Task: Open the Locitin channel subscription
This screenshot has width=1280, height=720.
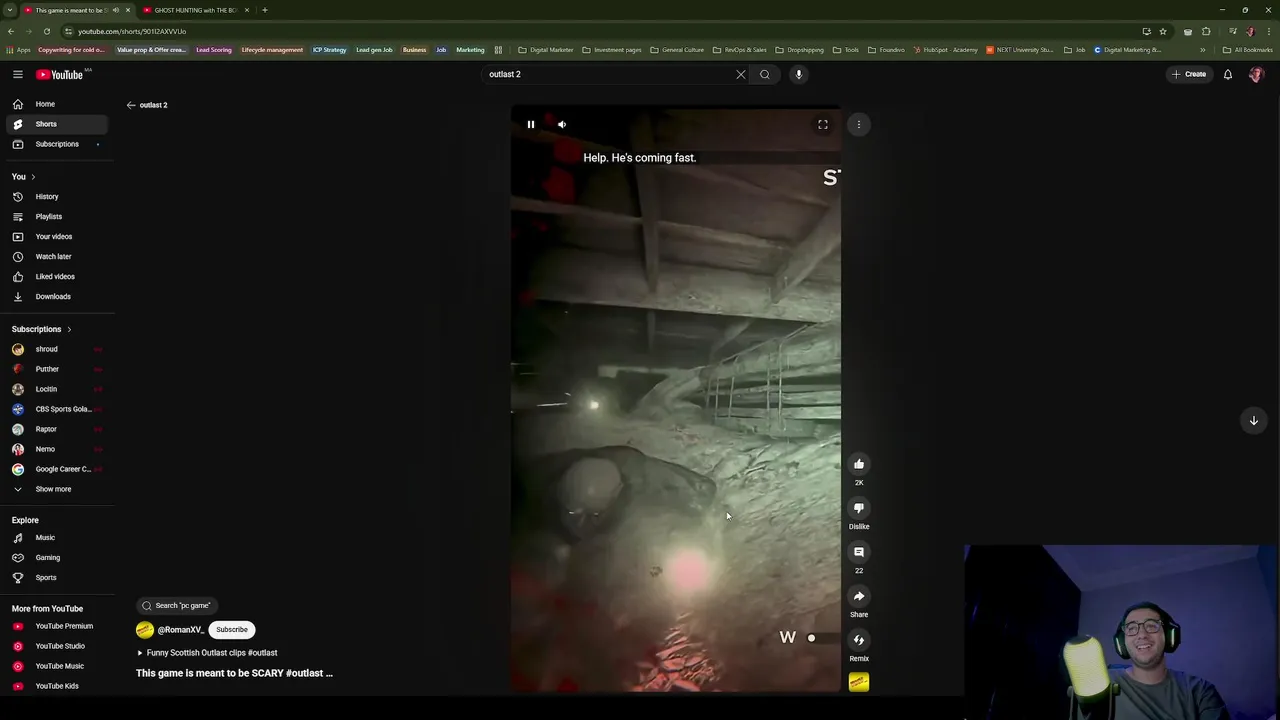Action: pos(57,389)
